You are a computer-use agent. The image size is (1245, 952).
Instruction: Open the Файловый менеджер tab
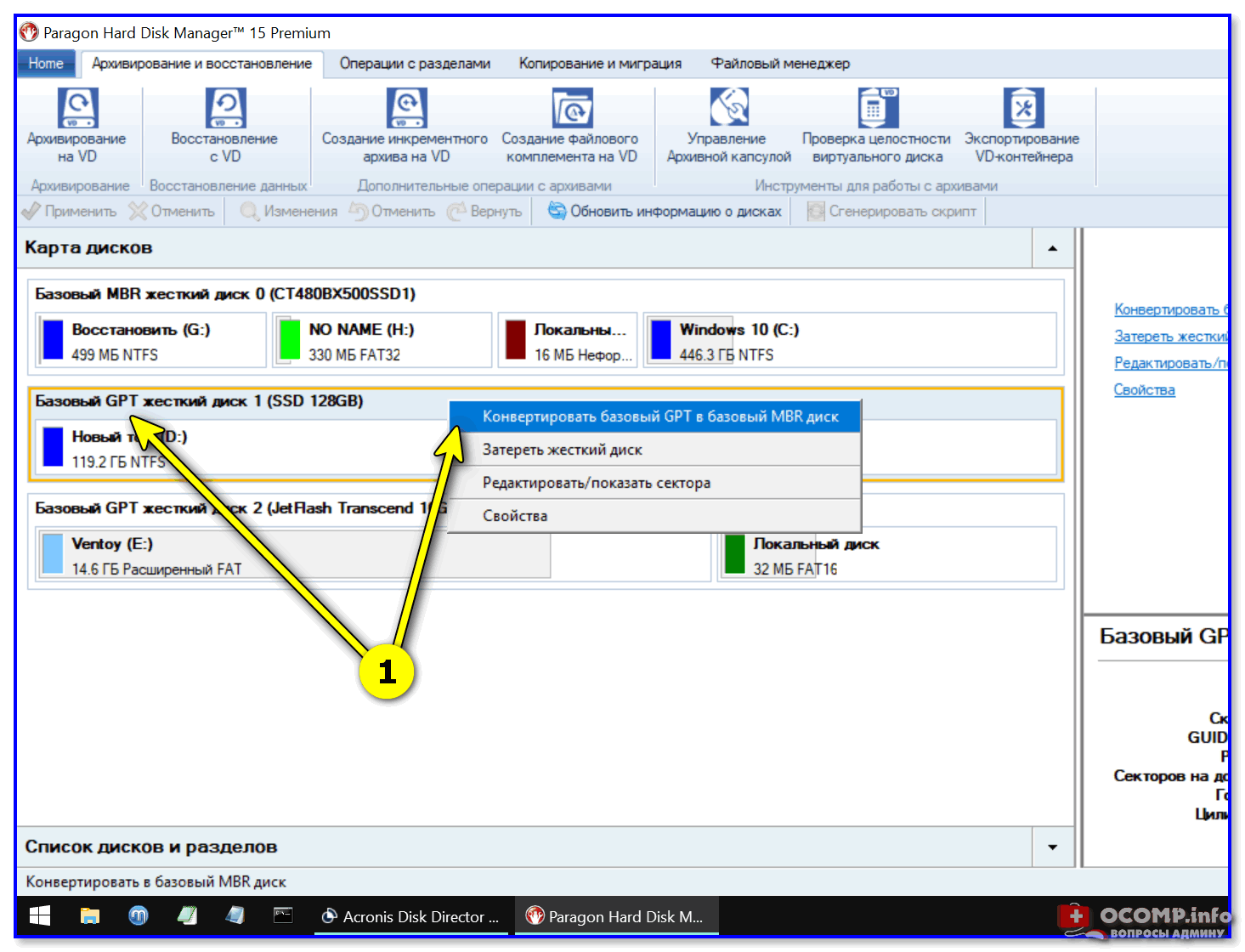[x=780, y=64]
